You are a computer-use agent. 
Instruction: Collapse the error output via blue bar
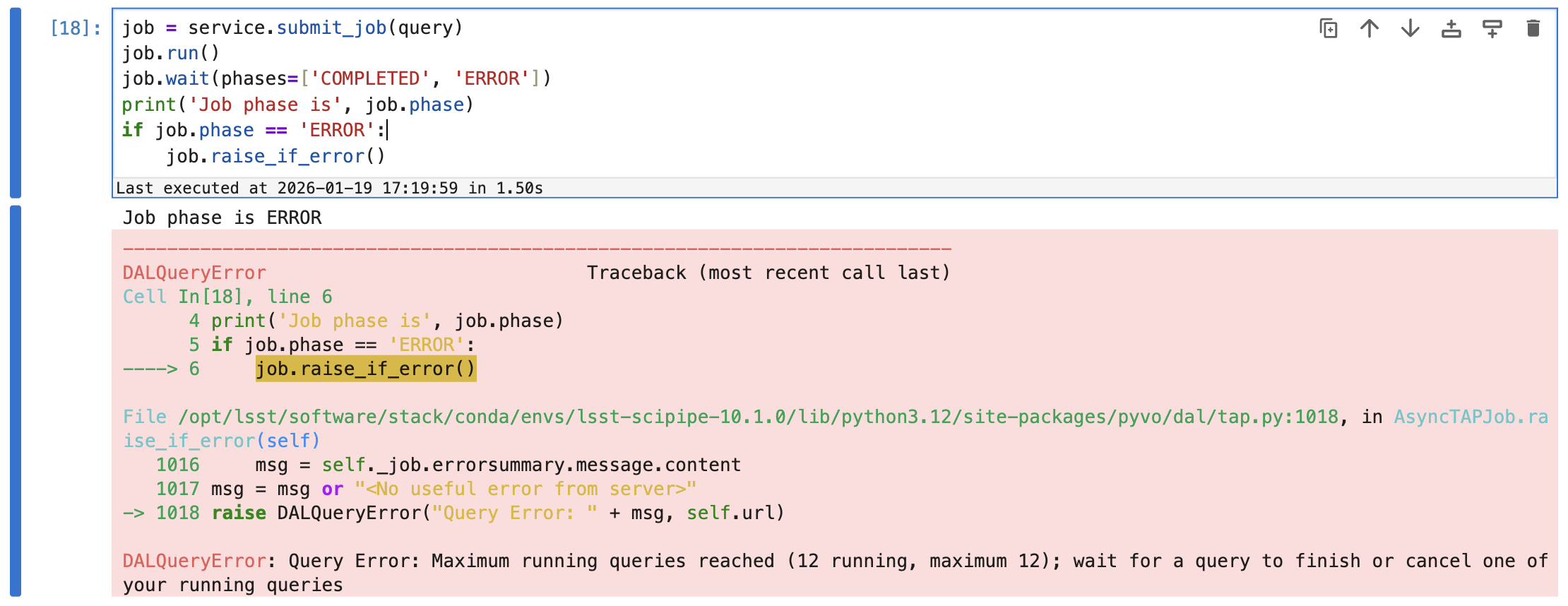16,401
